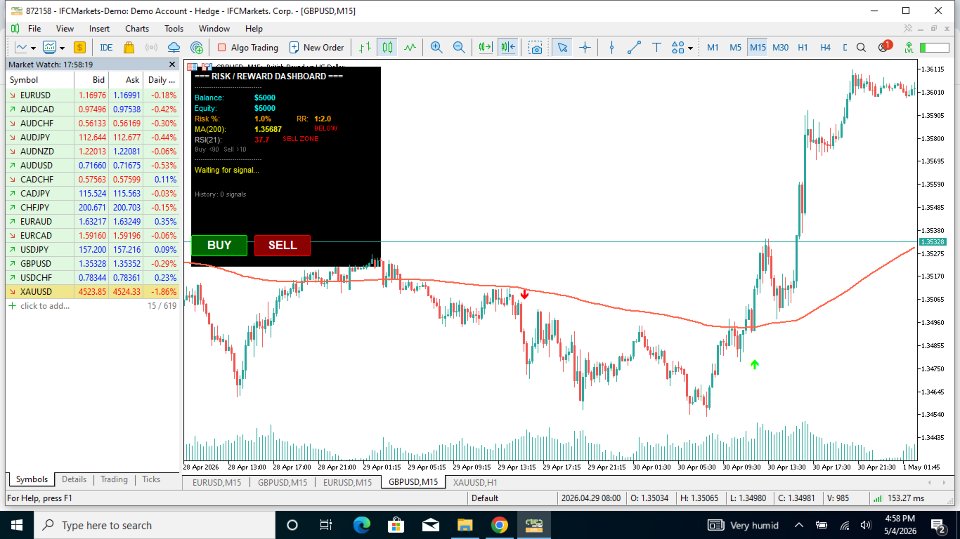Switch timeframe to H4

point(825,47)
